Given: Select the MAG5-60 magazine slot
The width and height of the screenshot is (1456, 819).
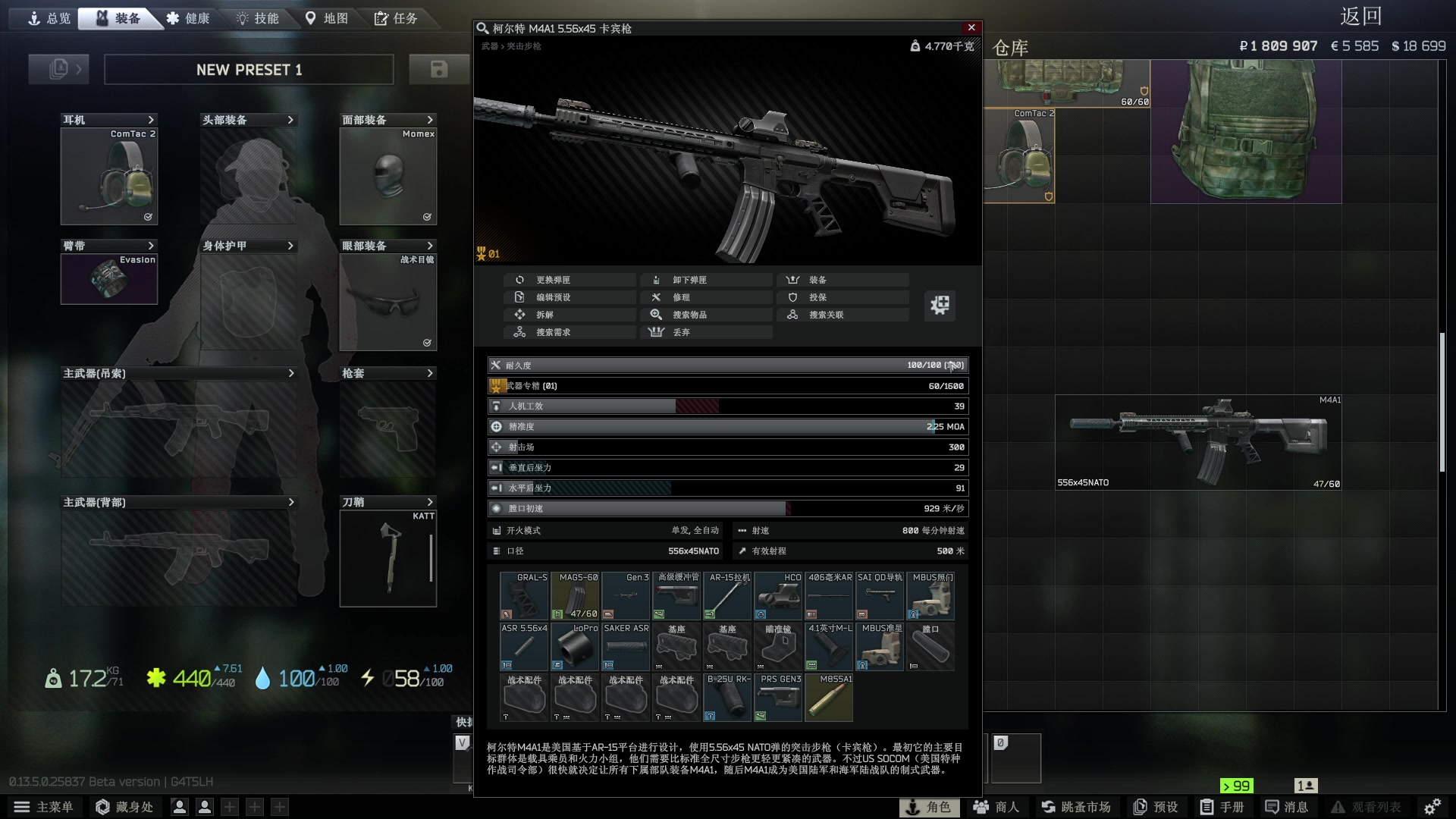Looking at the screenshot, I should point(576,596).
